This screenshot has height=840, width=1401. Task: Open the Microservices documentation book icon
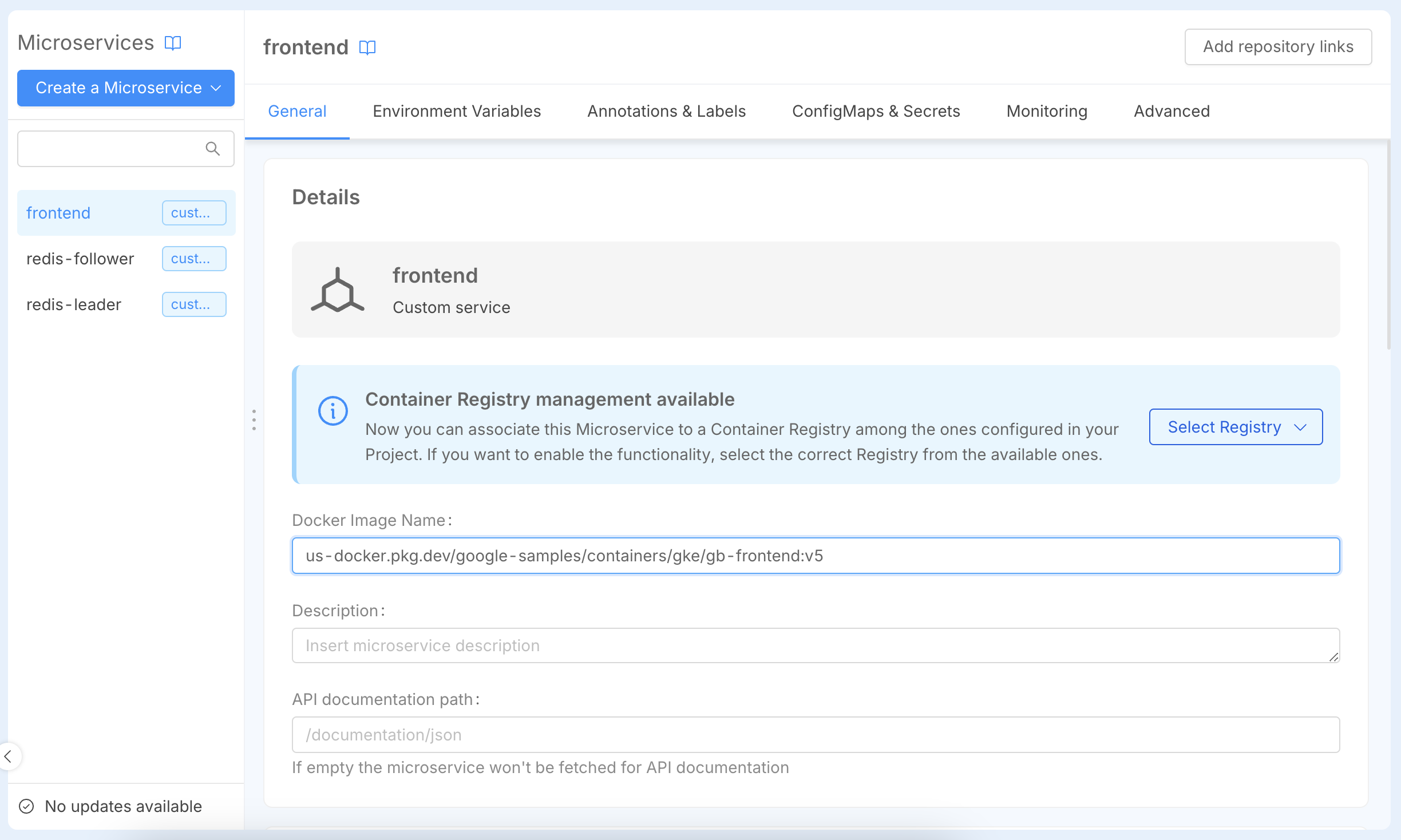[173, 42]
